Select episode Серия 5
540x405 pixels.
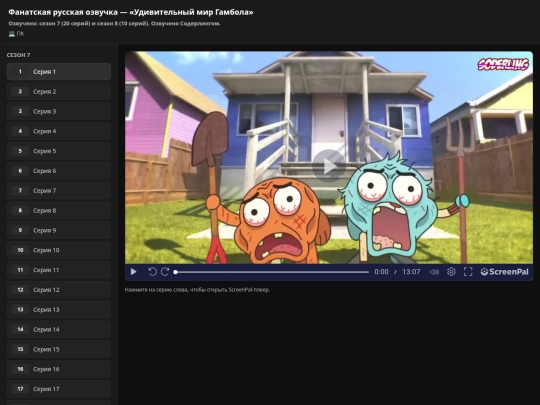(x=59, y=151)
